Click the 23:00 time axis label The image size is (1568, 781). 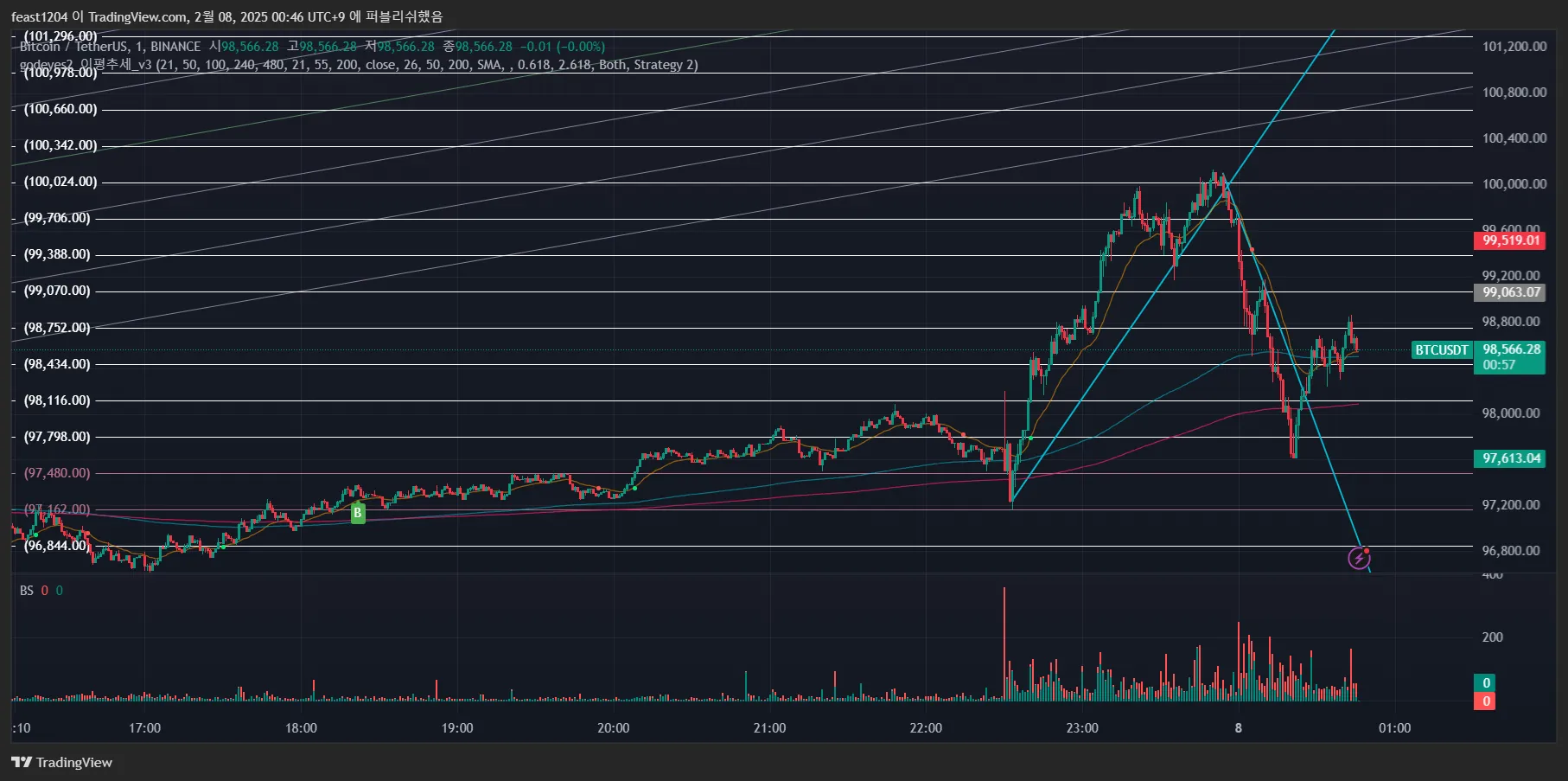click(1082, 728)
